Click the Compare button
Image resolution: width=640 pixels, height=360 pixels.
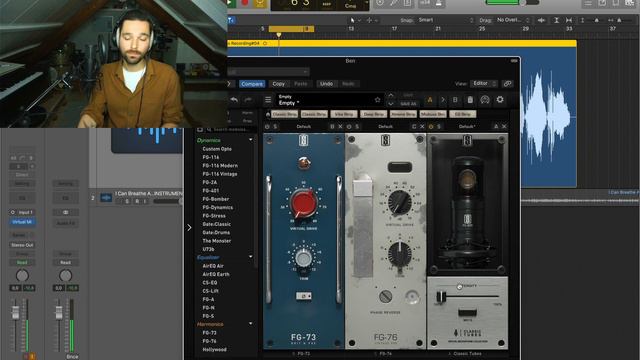point(252,84)
